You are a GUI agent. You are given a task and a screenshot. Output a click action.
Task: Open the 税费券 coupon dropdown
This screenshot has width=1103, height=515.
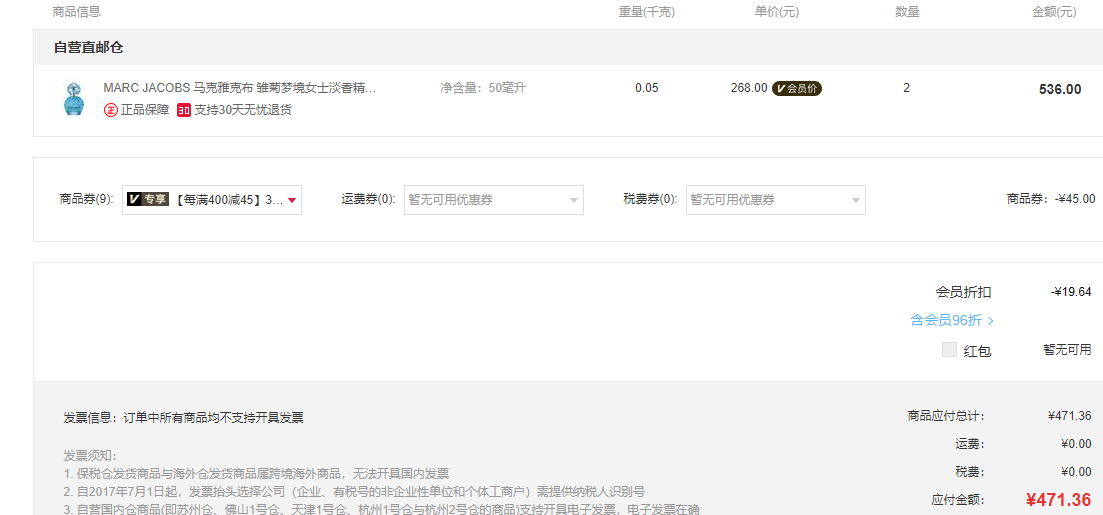(776, 200)
